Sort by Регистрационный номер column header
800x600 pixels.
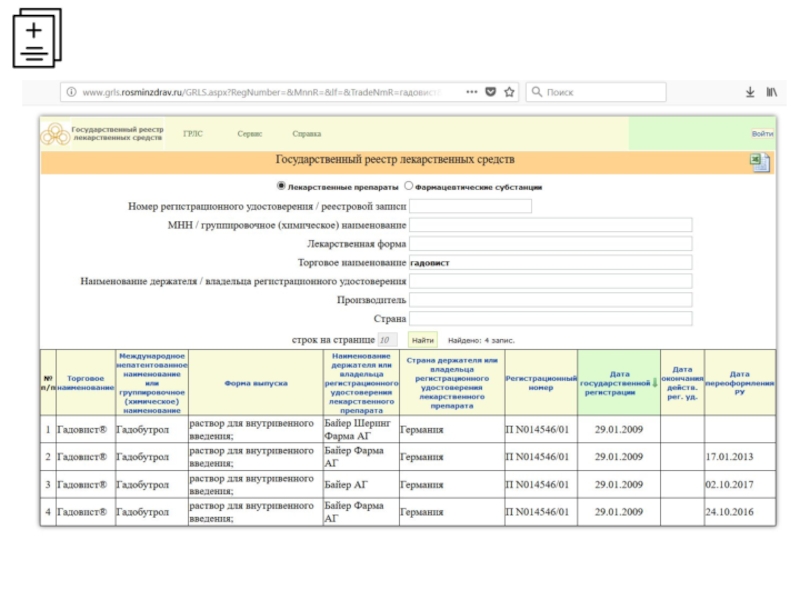tap(541, 382)
